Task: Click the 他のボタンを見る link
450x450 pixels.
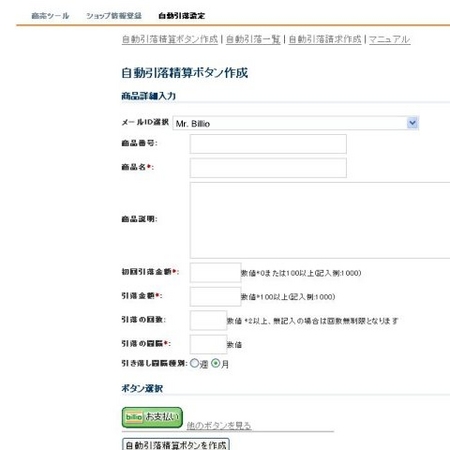Action: (x=219, y=425)
